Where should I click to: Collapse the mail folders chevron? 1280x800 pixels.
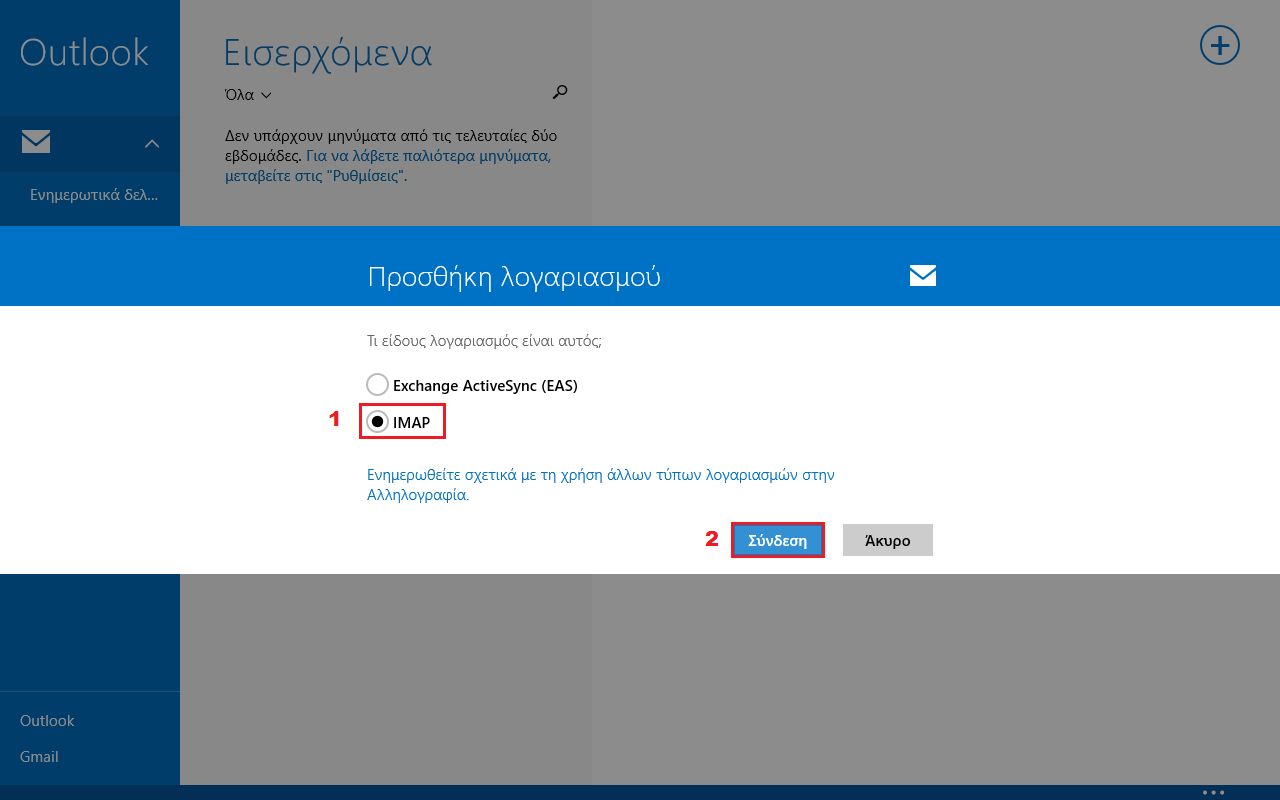click(152, 144)
